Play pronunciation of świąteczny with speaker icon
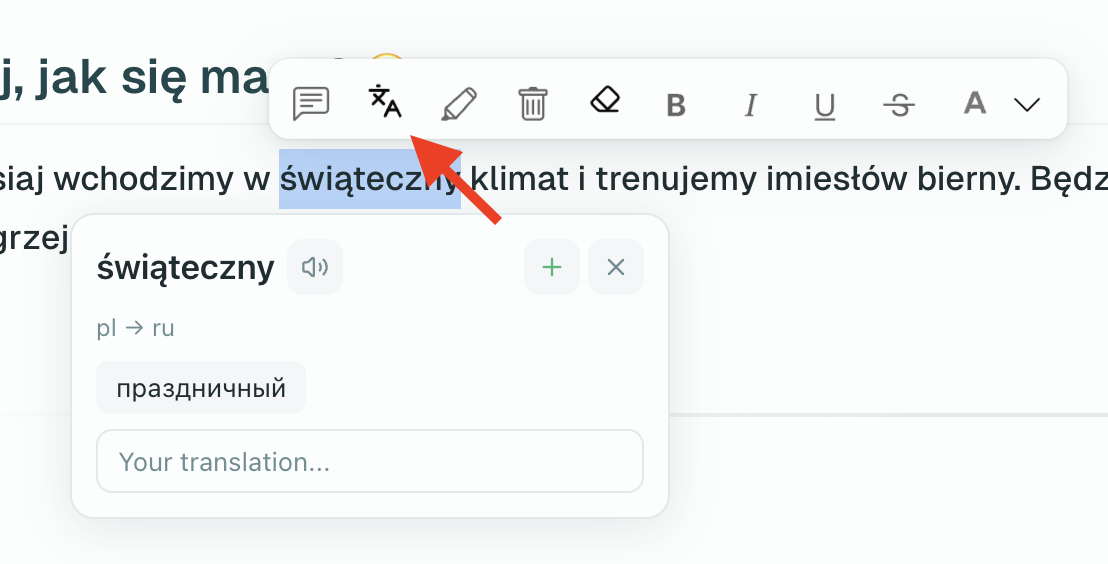1108x564 pixels. [315, 267]
